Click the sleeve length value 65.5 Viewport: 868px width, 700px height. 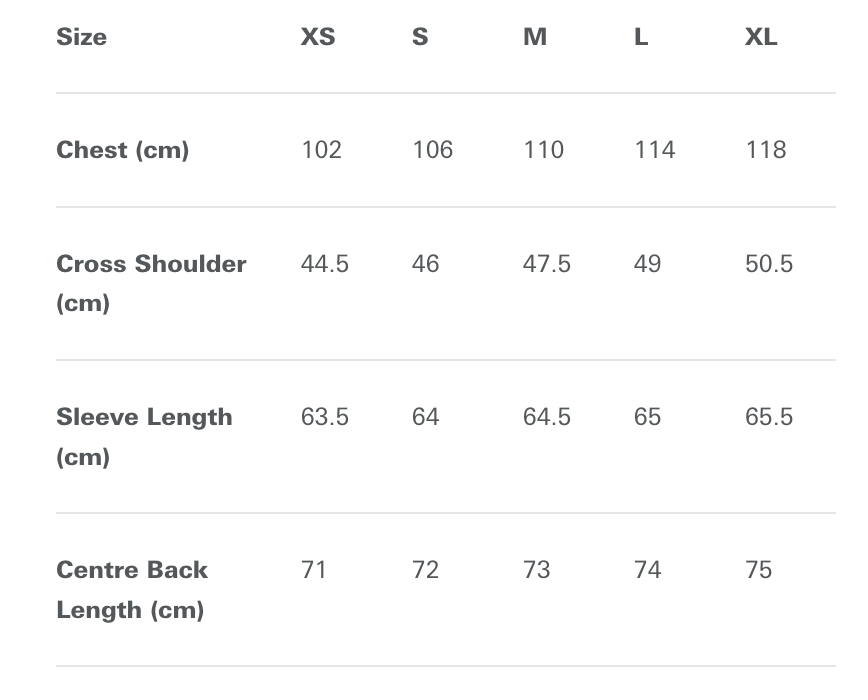(769, 417)
